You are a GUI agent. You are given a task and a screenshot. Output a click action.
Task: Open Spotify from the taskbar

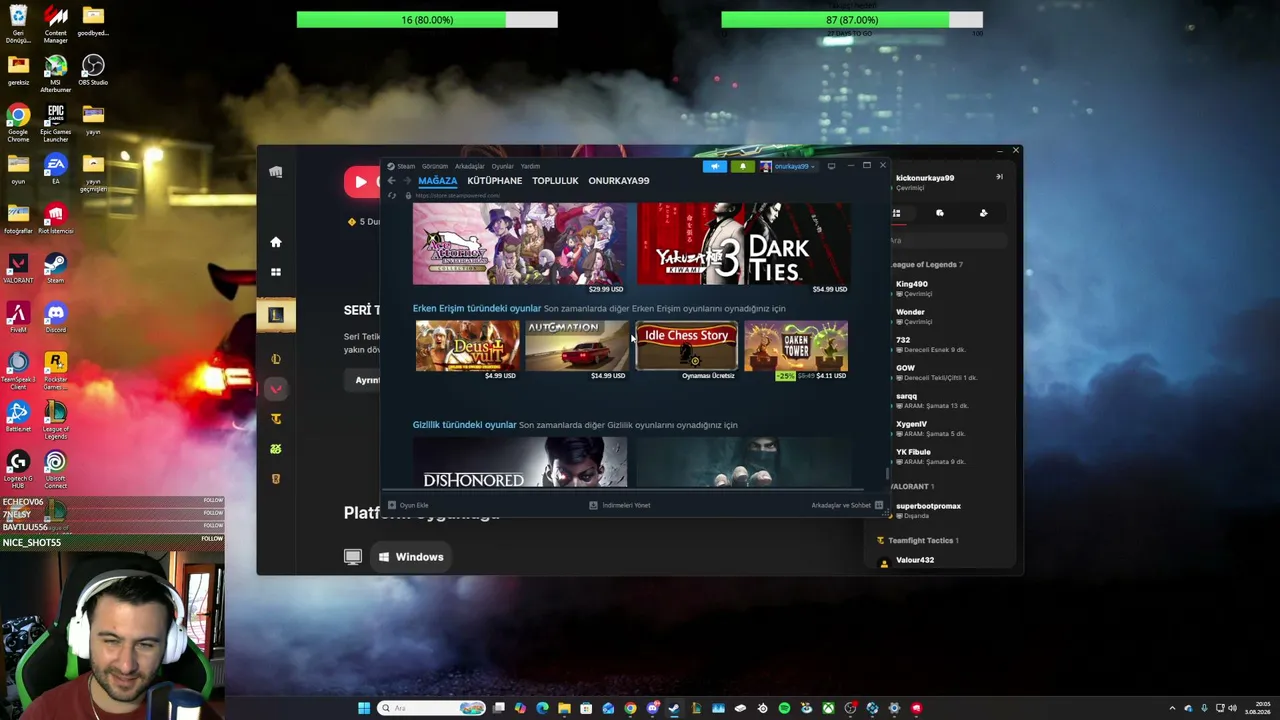point(784,709)
